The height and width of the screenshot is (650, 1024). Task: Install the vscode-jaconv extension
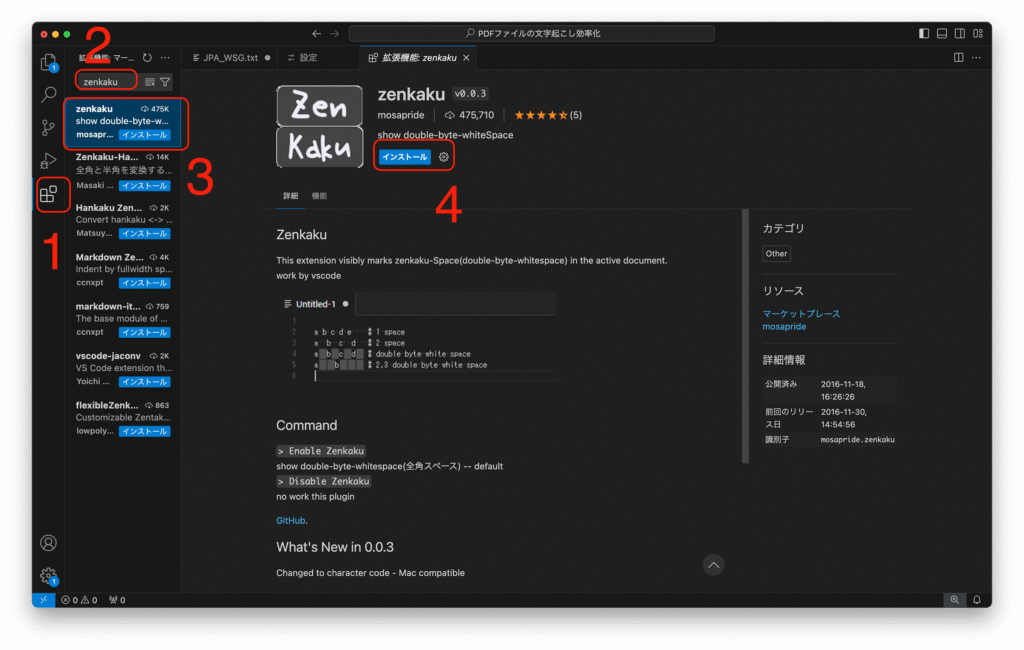(144, 382)
